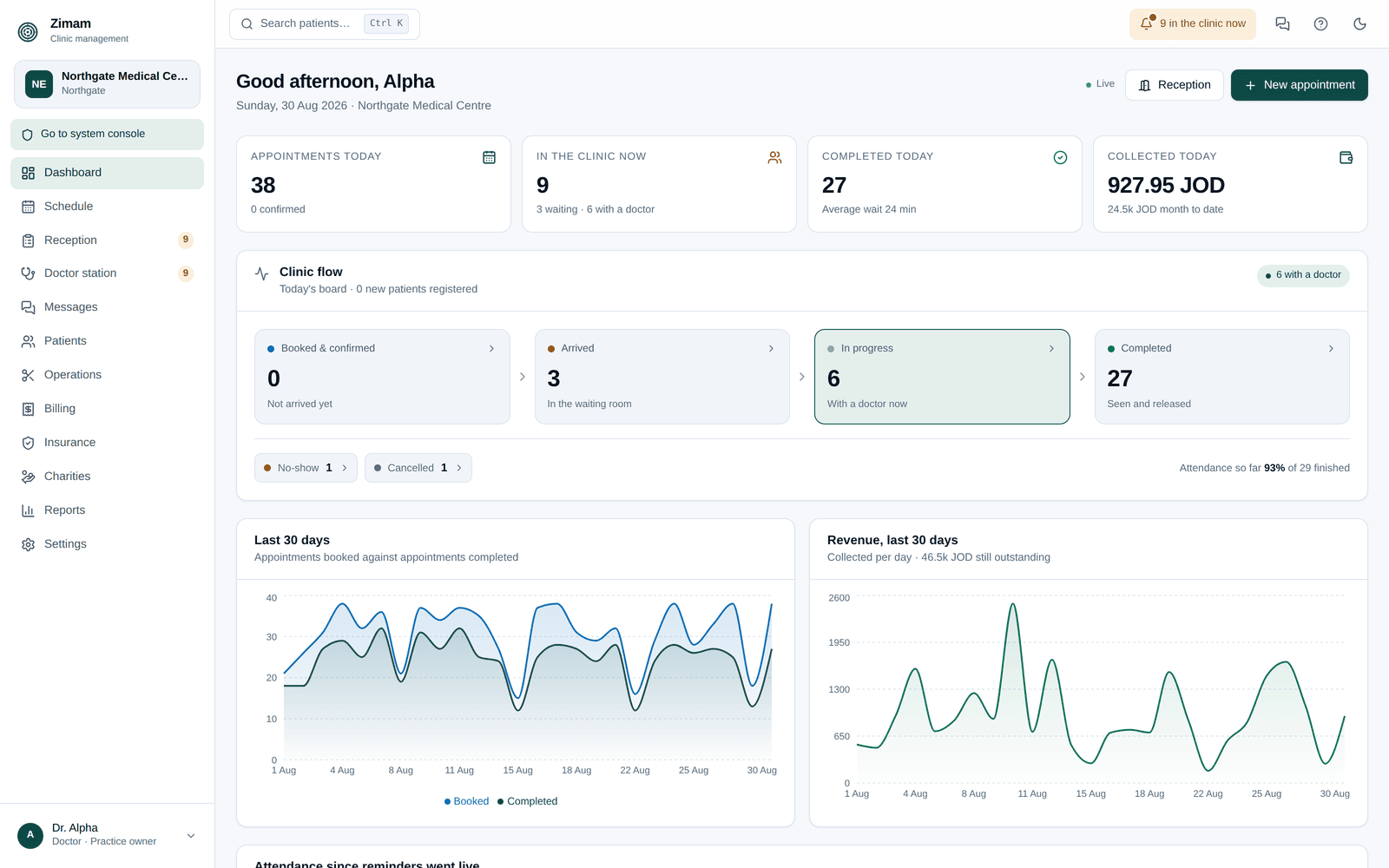This screenshot has height=868, width=1389.
Task: Click the people icon in In The Clinic Now card
Action: tap(774, 157)
